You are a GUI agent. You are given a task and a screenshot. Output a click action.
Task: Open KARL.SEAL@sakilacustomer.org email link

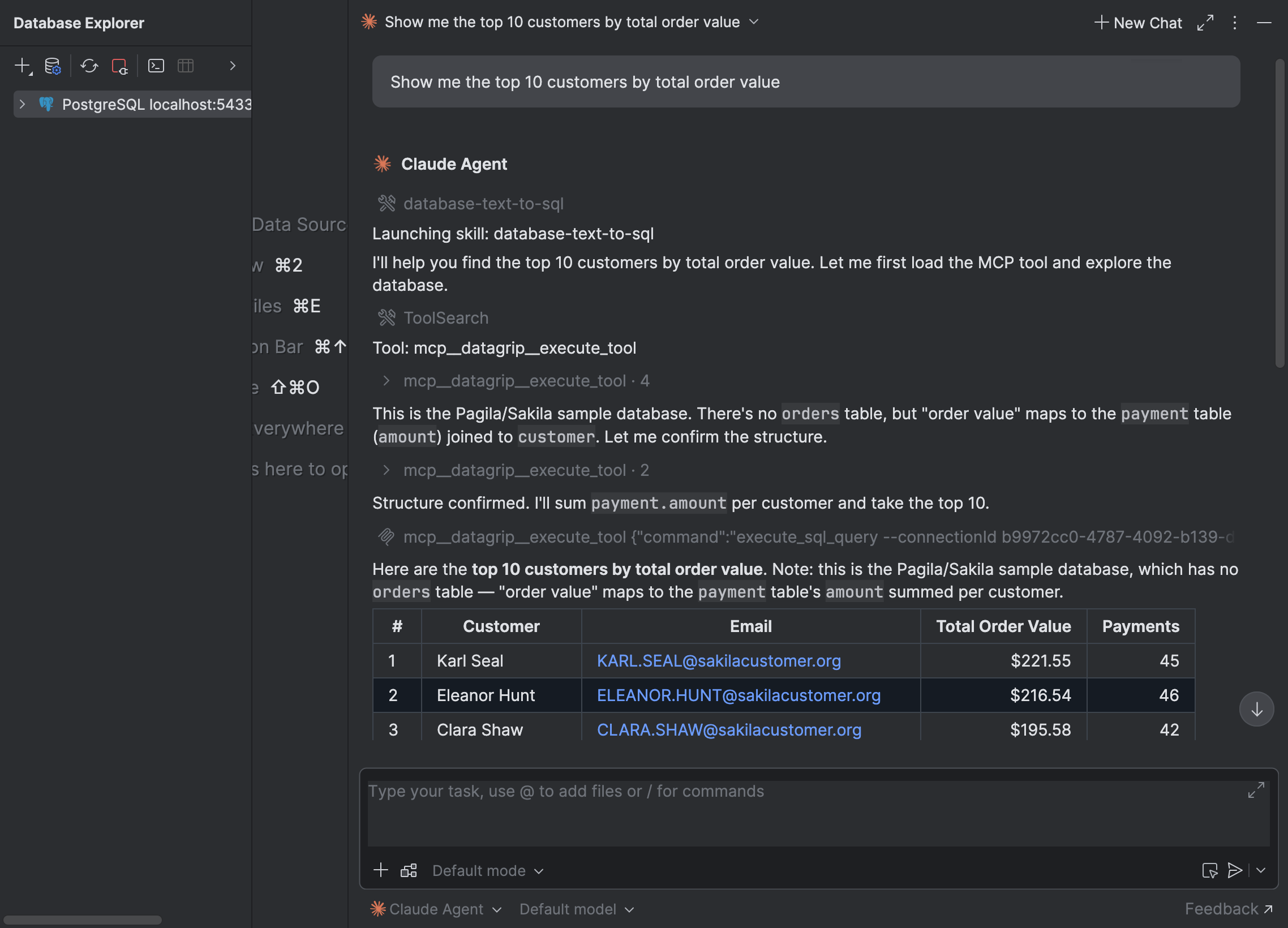click(x=719, y=661)
